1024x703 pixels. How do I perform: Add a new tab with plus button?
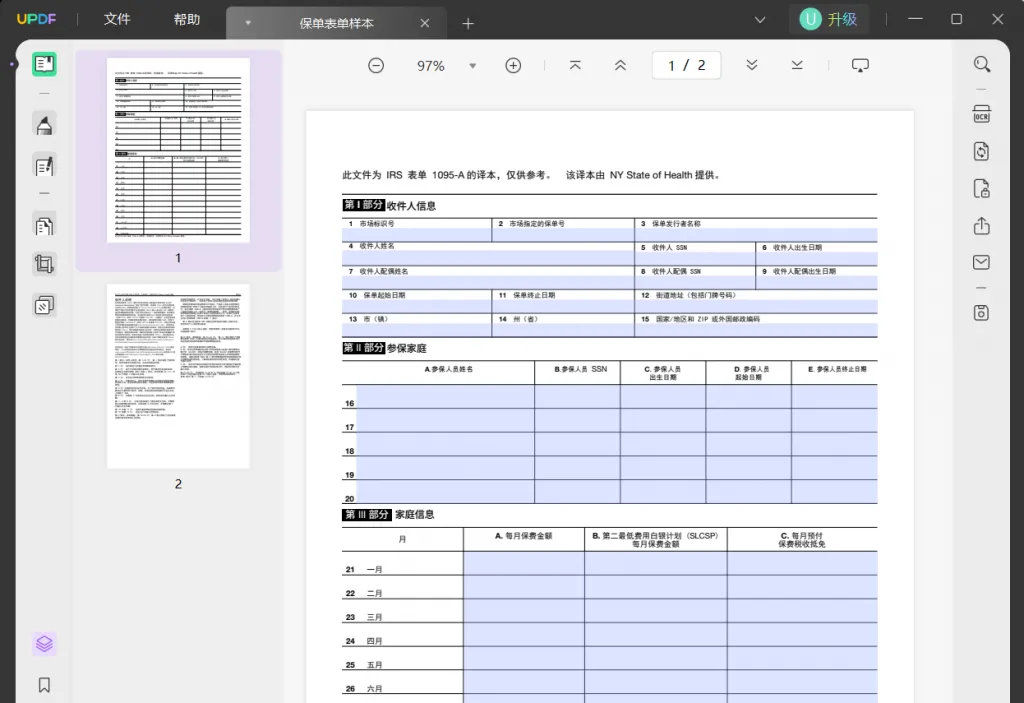(x=468, y=24)
